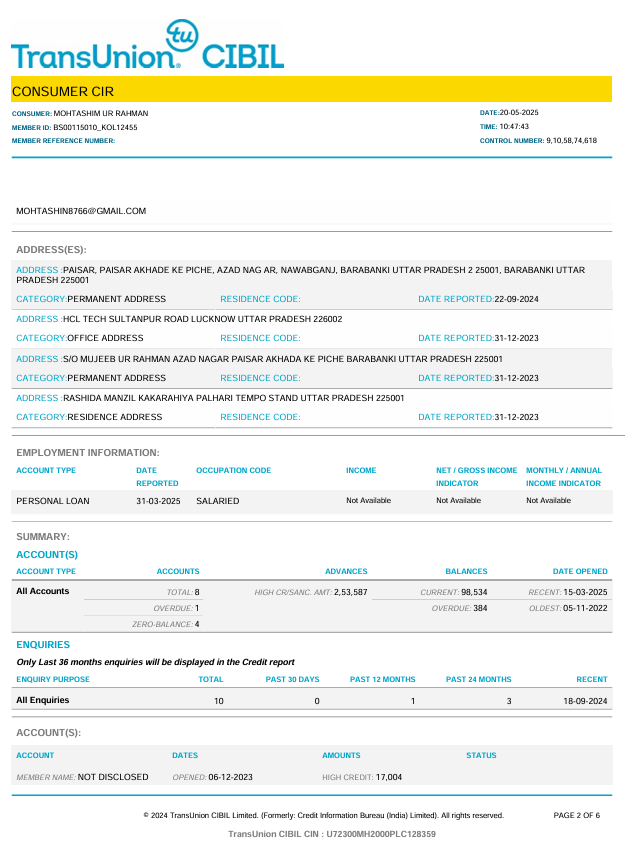Select consumer name MOHTASHIM UR RAHMAN

click(100, 113)
